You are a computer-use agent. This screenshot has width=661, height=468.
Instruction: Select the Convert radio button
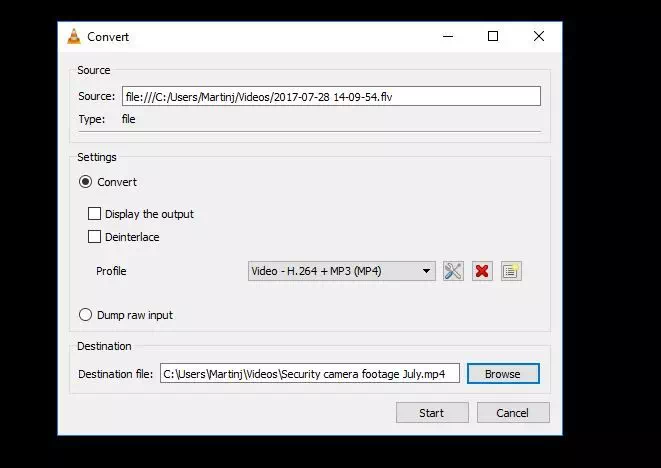click(85, 182)
